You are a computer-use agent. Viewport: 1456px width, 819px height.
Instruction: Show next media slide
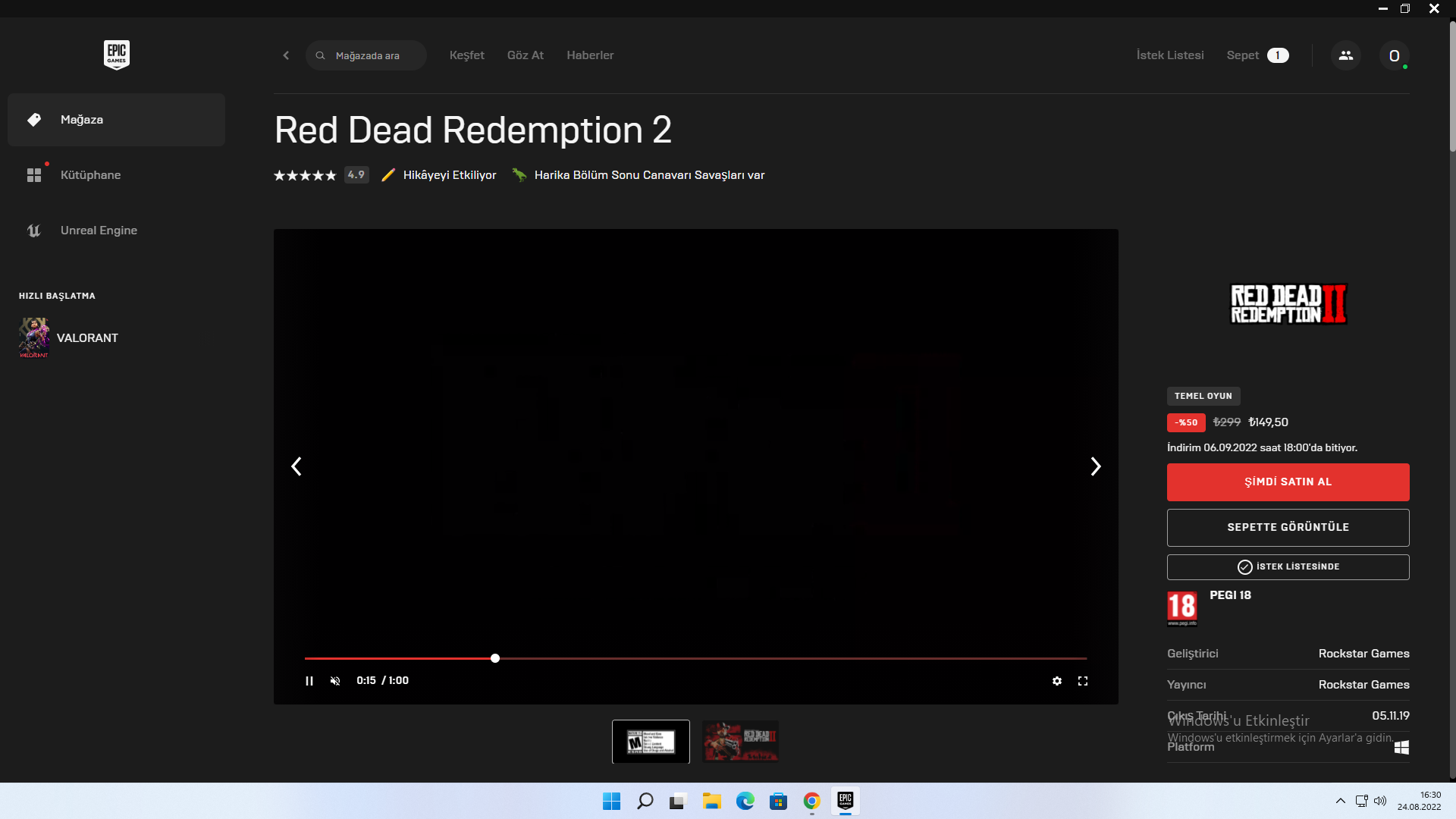1095,466
